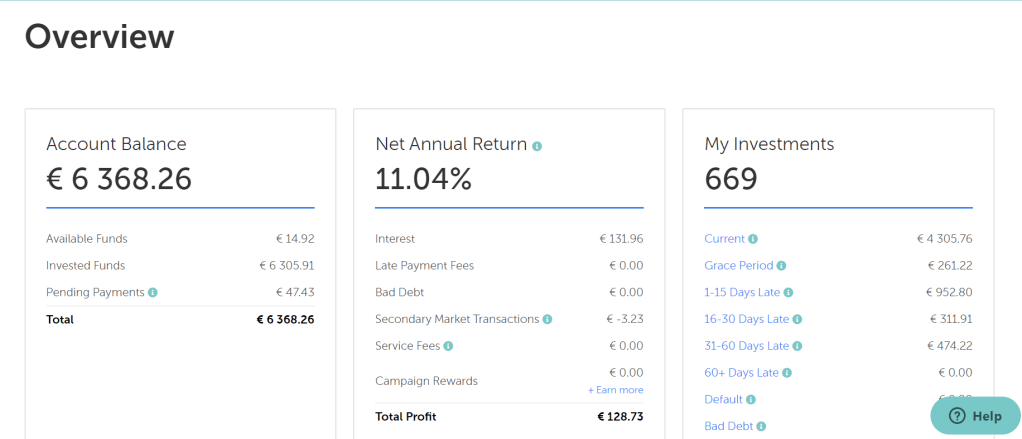Select the 1-15 Days Late link
Viewport: 1022px width, 439px height.
click(742, 293)
